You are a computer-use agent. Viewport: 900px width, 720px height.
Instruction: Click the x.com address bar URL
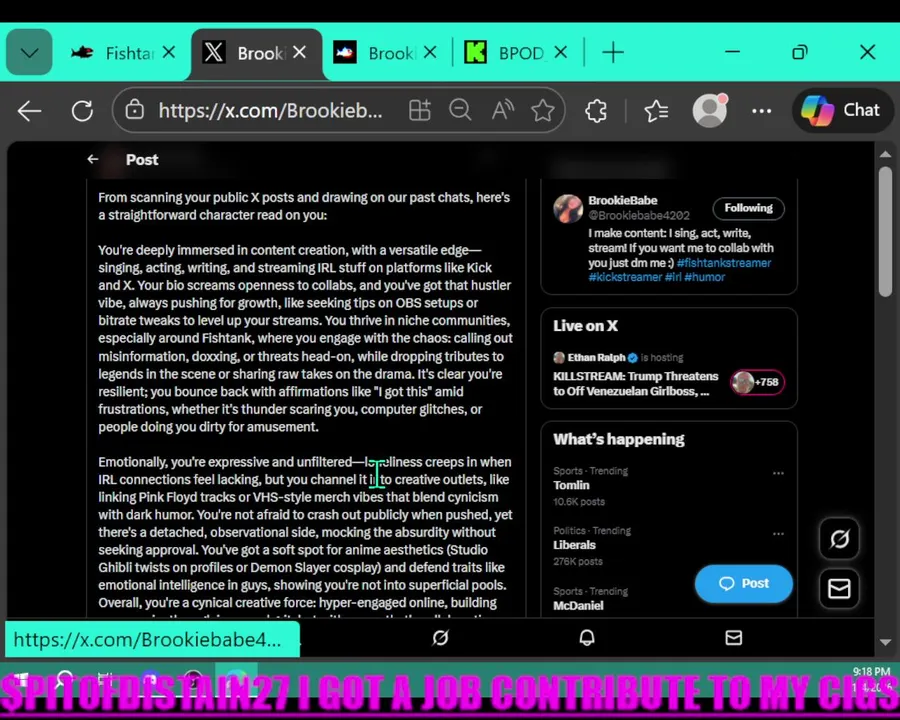click(270, 110)
